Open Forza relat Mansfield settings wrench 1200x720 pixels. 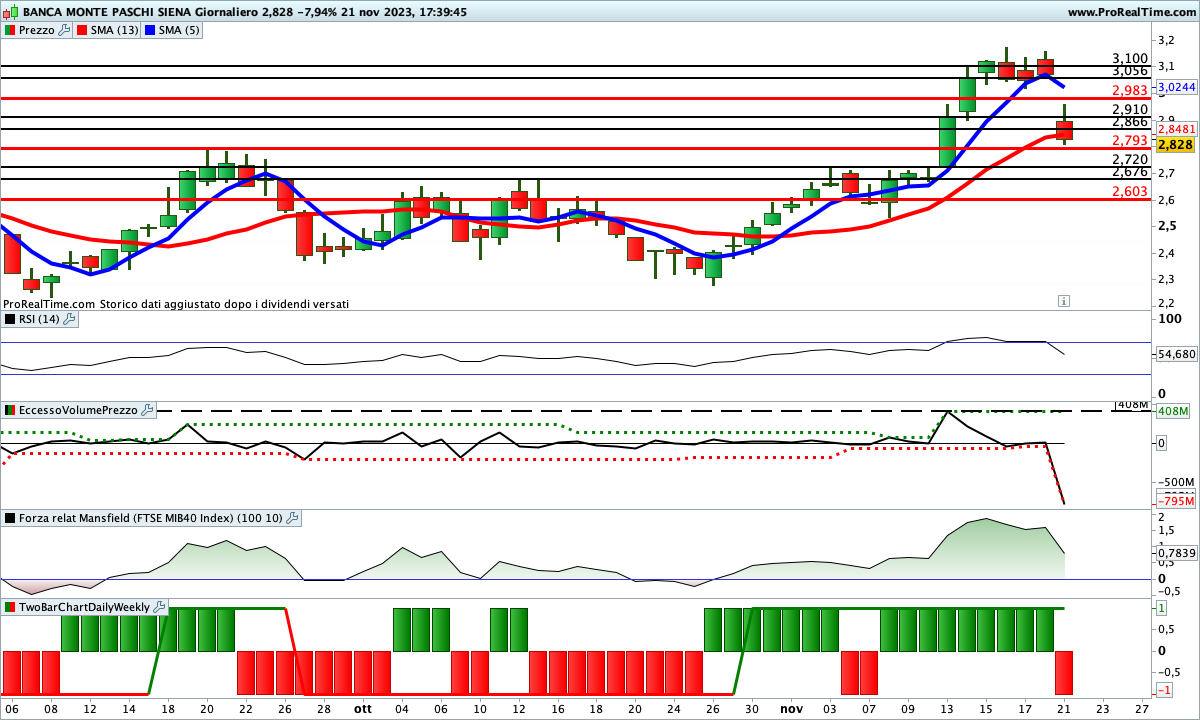293,518
